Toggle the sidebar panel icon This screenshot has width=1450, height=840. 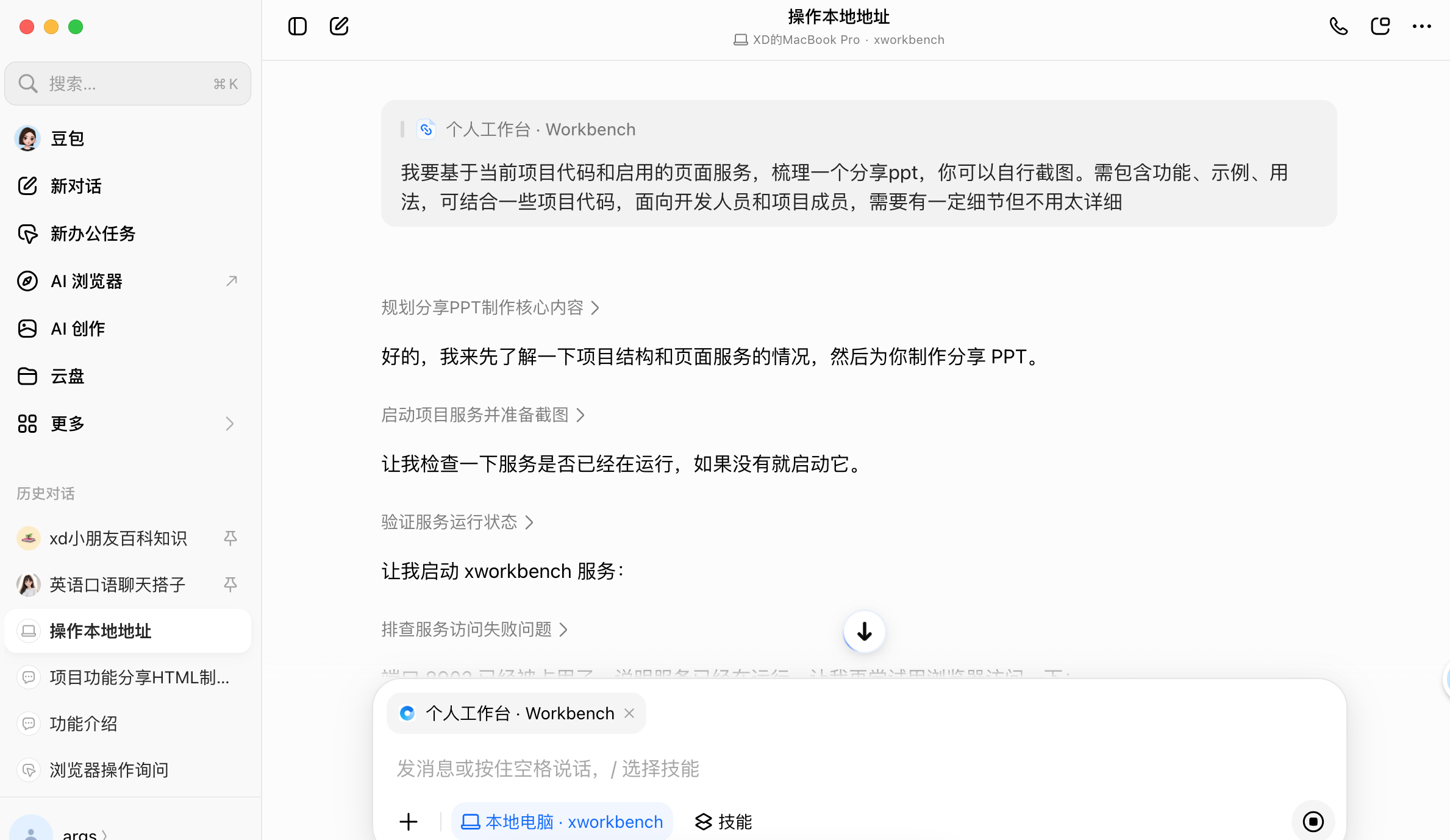coord(298,26)
